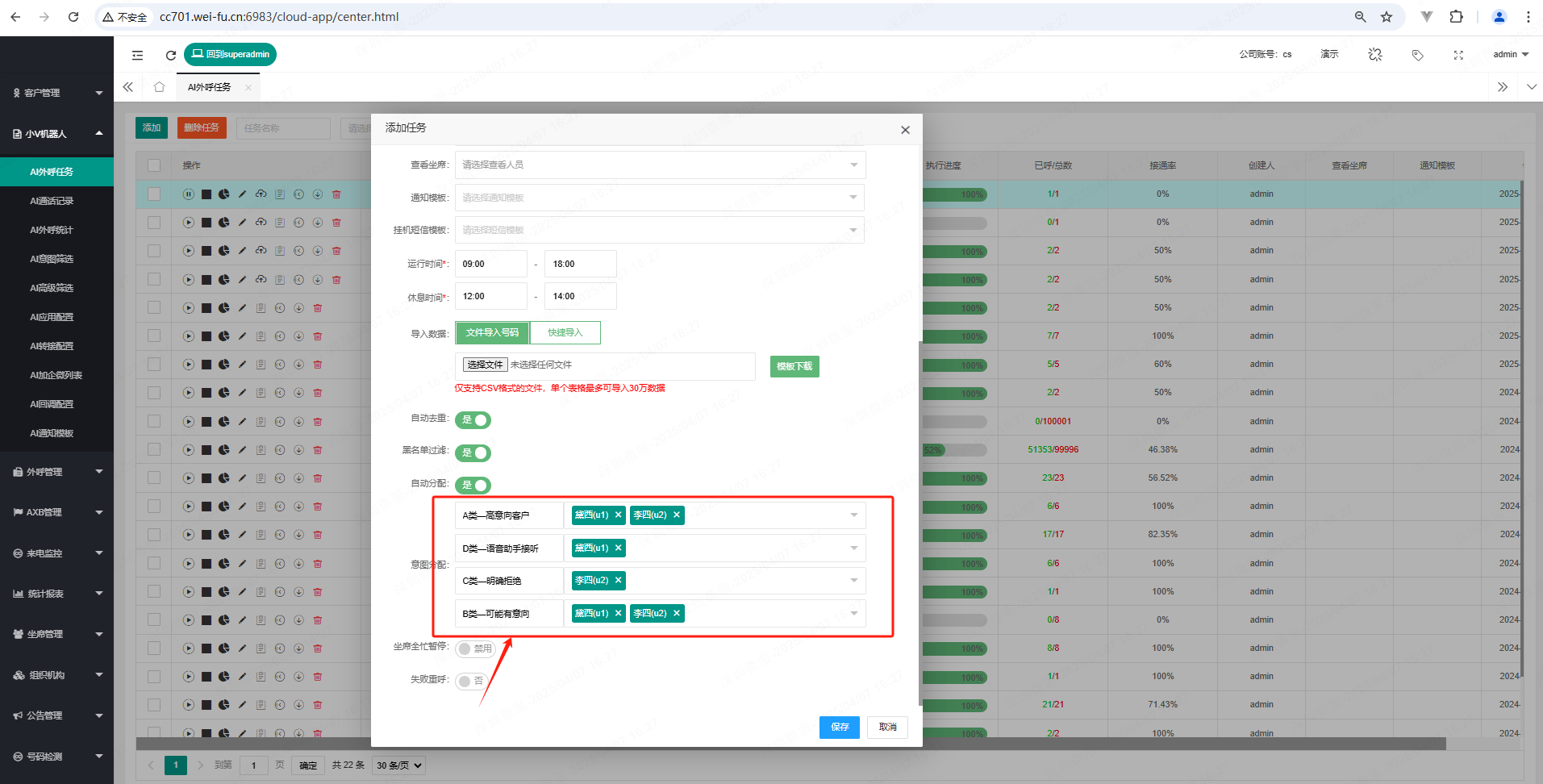Viewport: 1543px width, 784px height.
Task: Switch to the 快捷导入 tab
Action: point(565,333)
